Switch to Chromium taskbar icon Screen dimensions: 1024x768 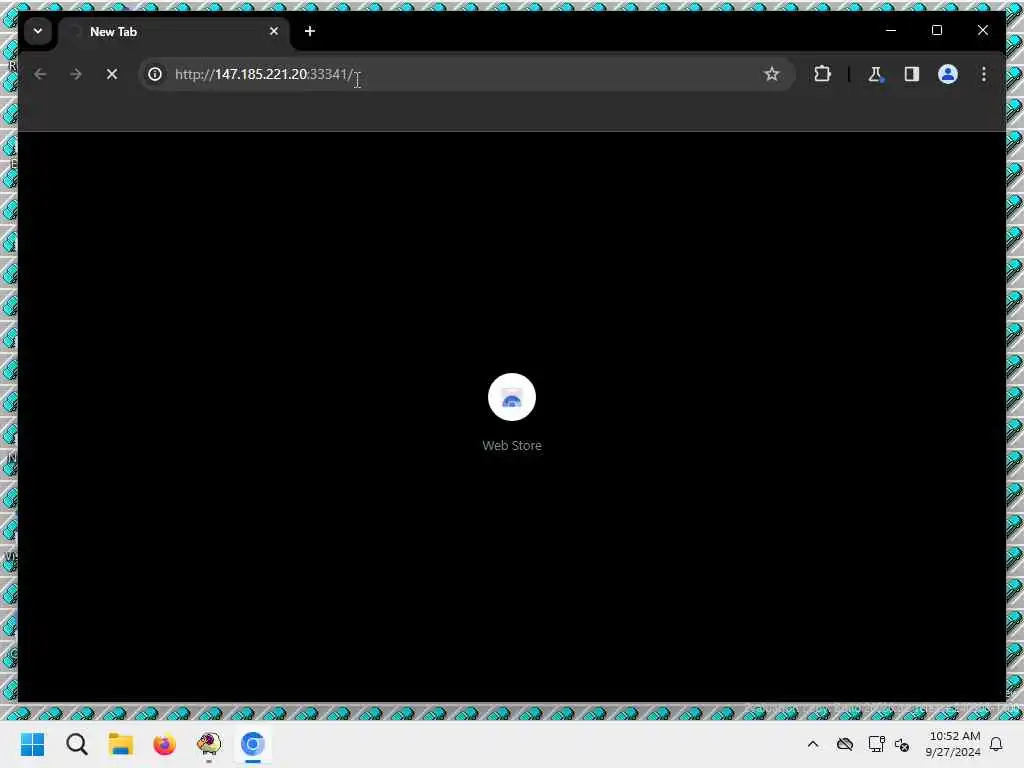252,744
